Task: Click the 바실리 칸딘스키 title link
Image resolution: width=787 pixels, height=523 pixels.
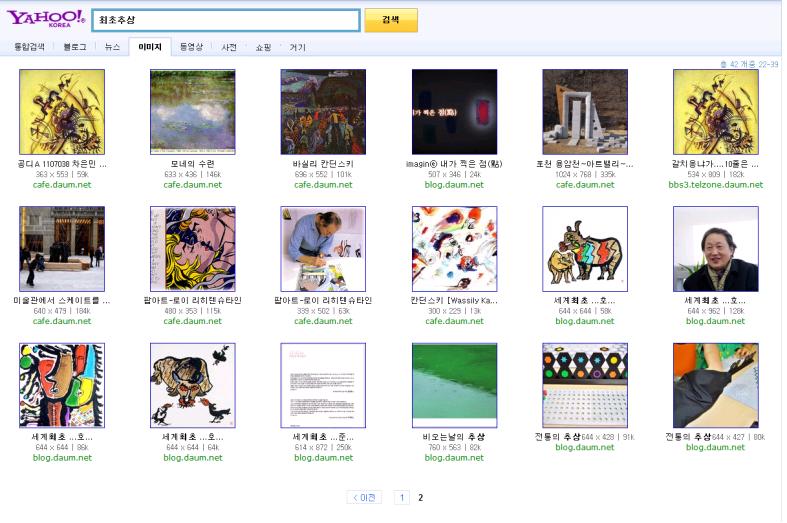Action: point(323,164)
